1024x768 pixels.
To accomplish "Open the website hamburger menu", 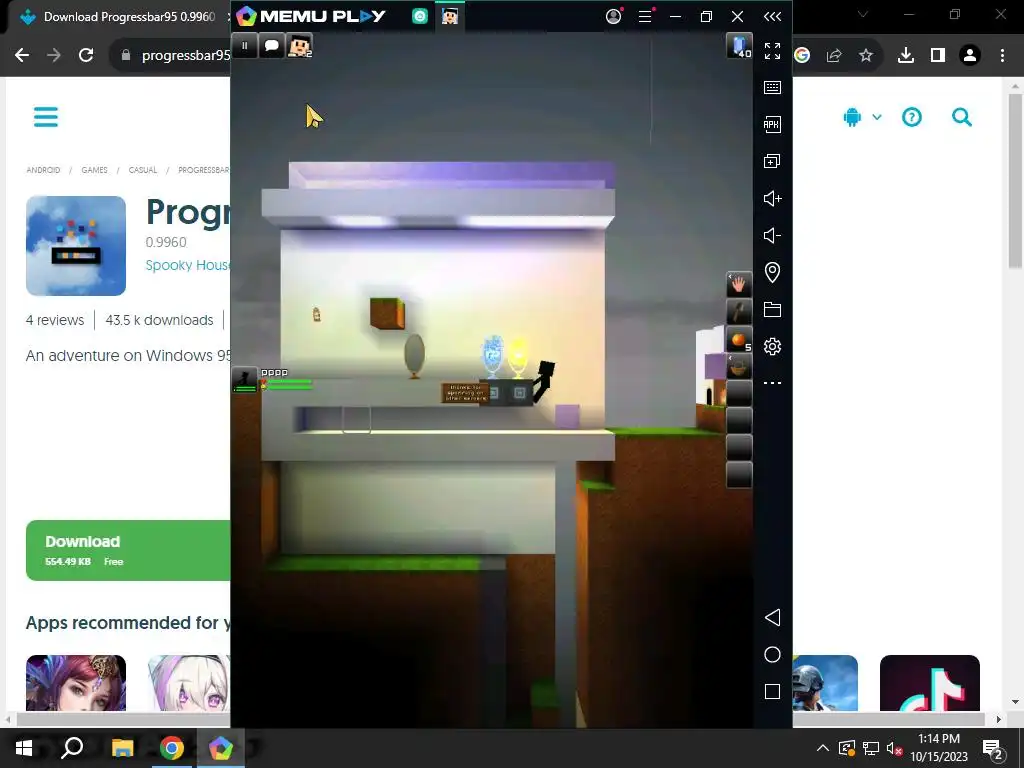I will (x=46, y=117).
